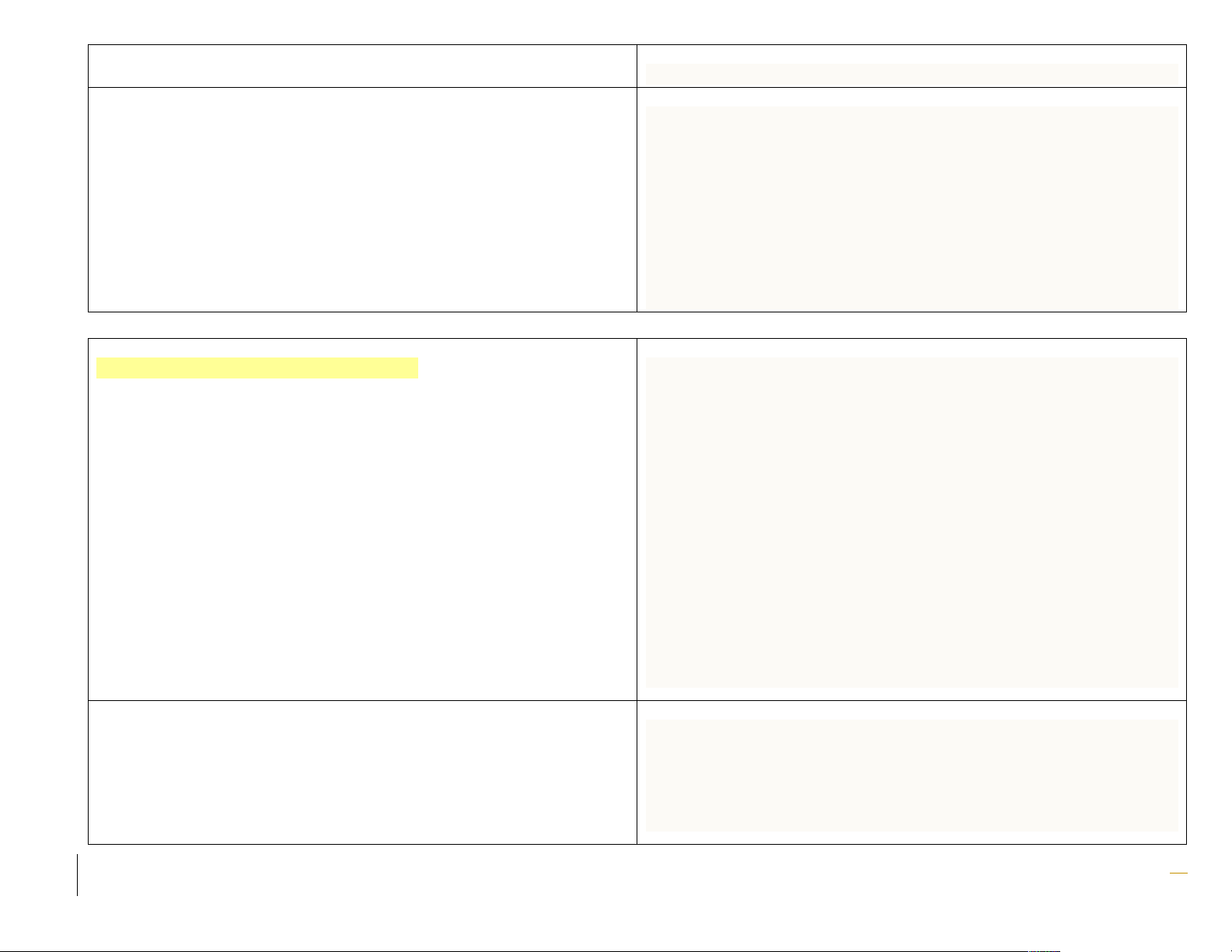Viewport: 1232px width, 952px height.
Task: Click the vertical black bar at bottom left
Action: [78, 875]
